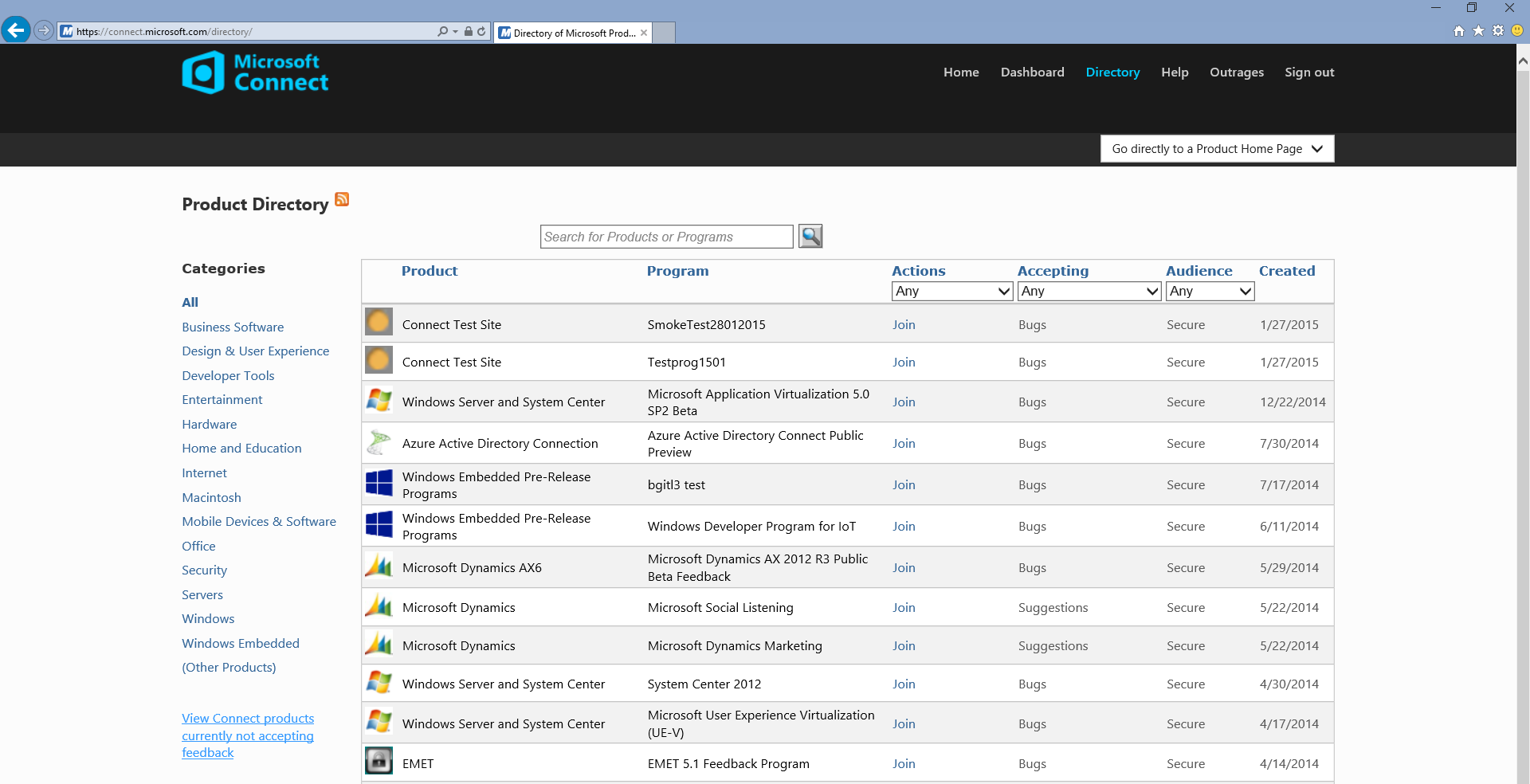Screen dimensions: 1530x784
Task: Click the lock security icon in address bar
Action: click(x=469, y=31)
